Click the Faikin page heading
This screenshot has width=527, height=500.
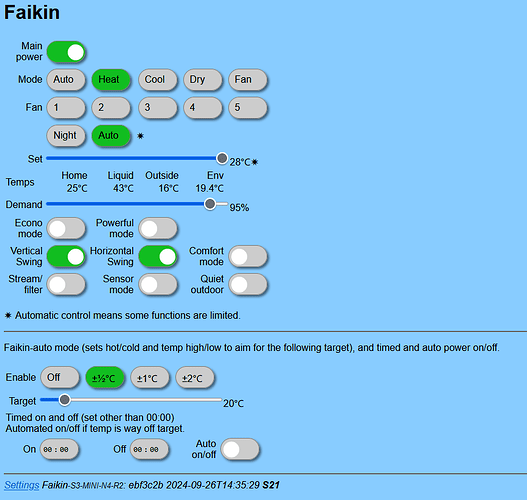[x=32, y=12]
